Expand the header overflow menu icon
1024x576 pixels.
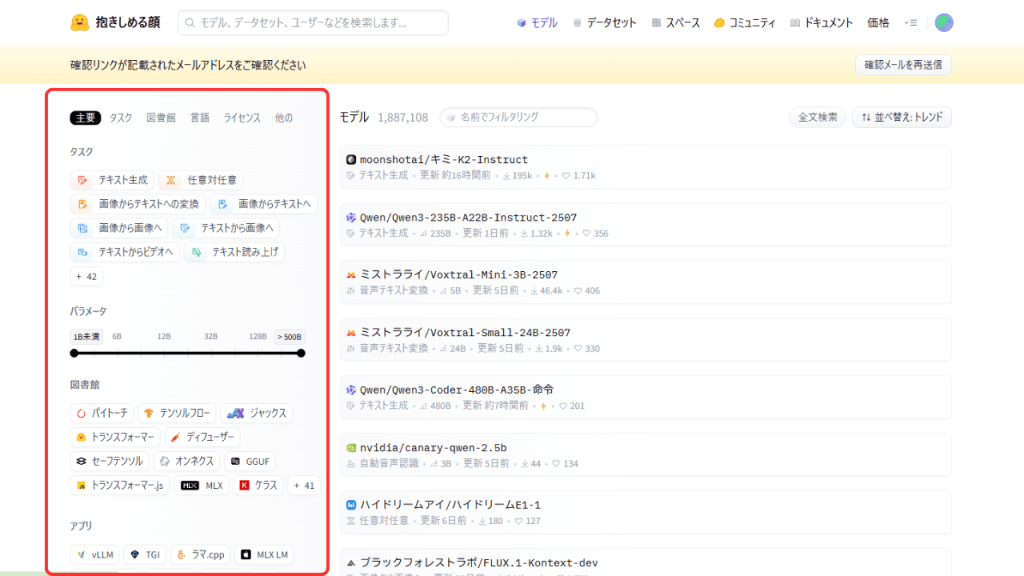911,23
